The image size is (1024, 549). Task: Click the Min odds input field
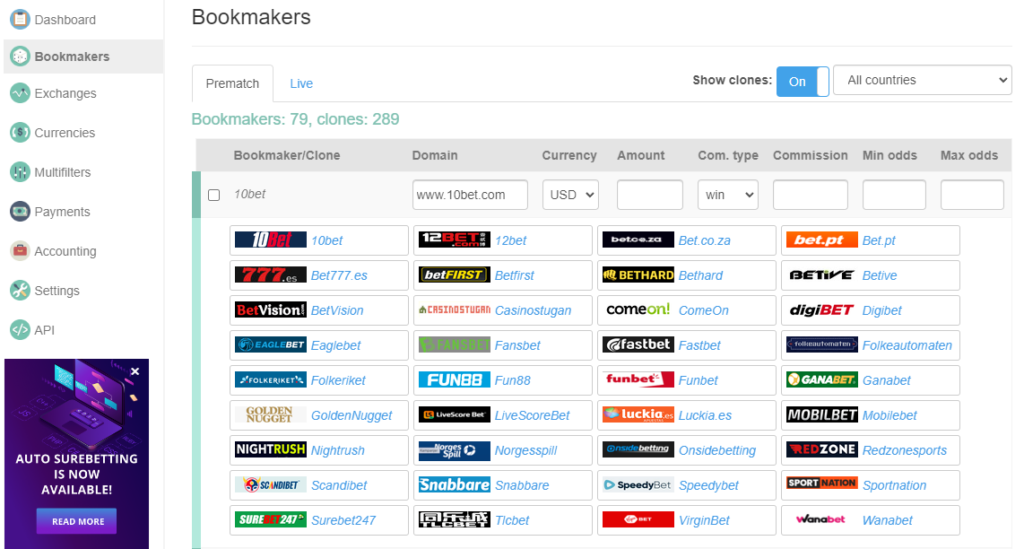pyautogui.click(x=894, y=195)
